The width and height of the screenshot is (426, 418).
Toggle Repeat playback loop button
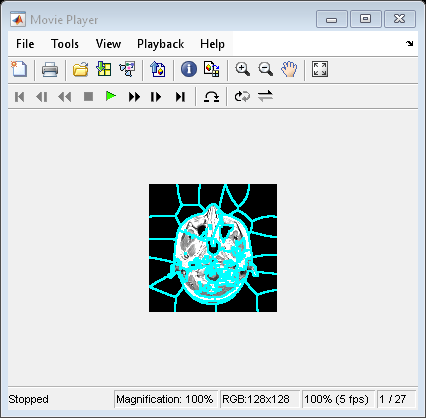click(242, 97)
